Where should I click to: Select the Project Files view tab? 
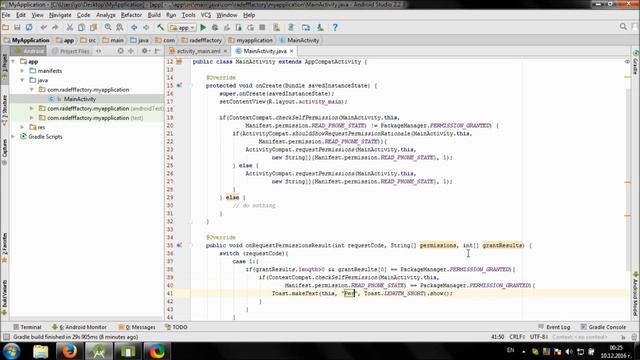tap(70, 51)
